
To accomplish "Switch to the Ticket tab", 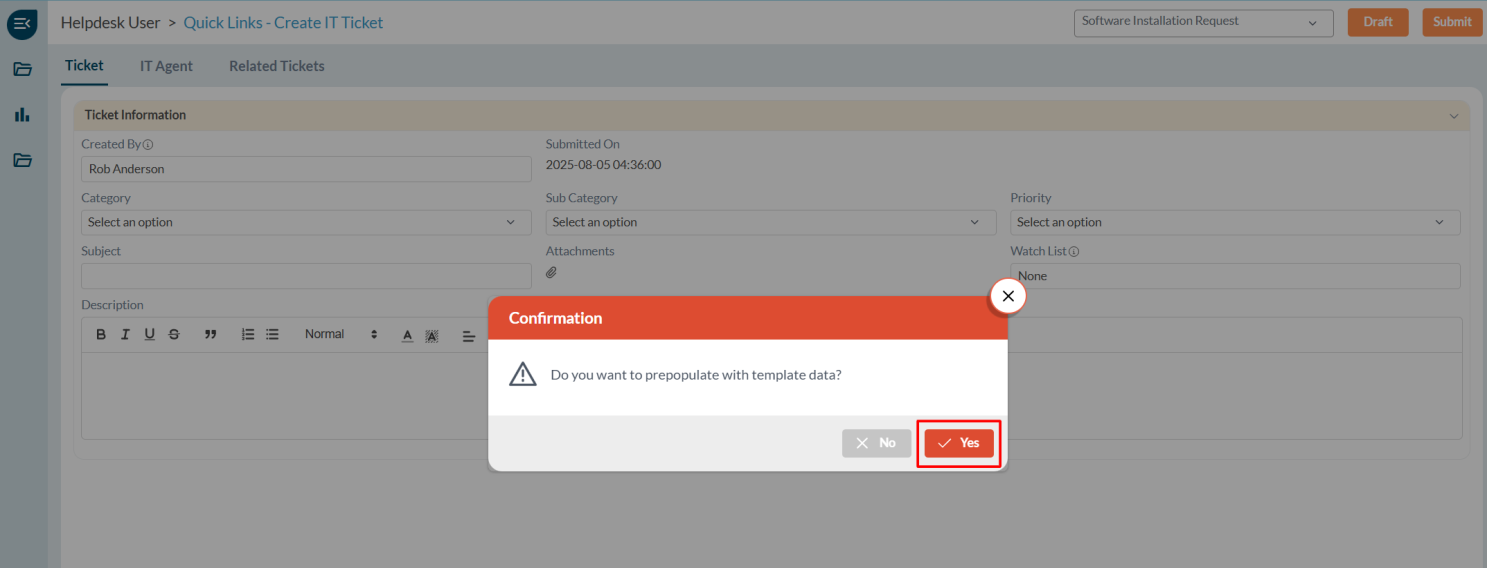I will (84, 66).
